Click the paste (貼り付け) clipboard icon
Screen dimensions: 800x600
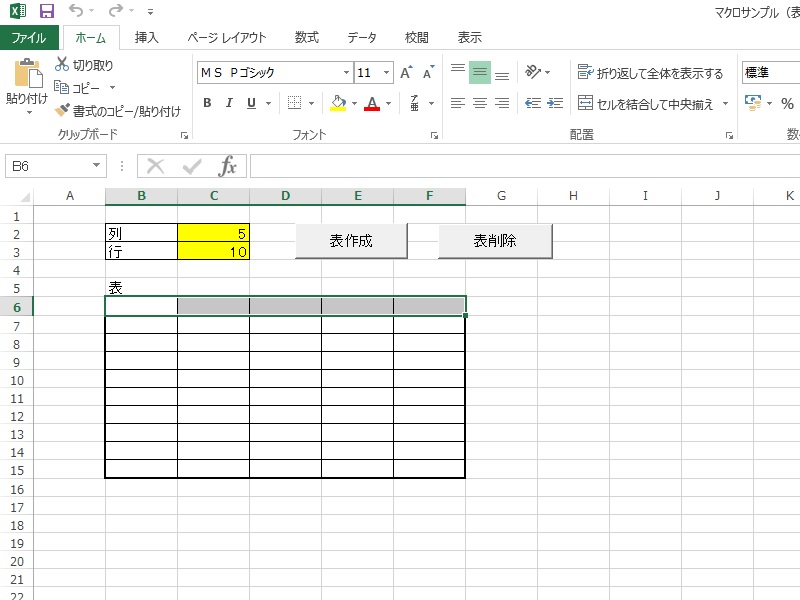[27, 76]
